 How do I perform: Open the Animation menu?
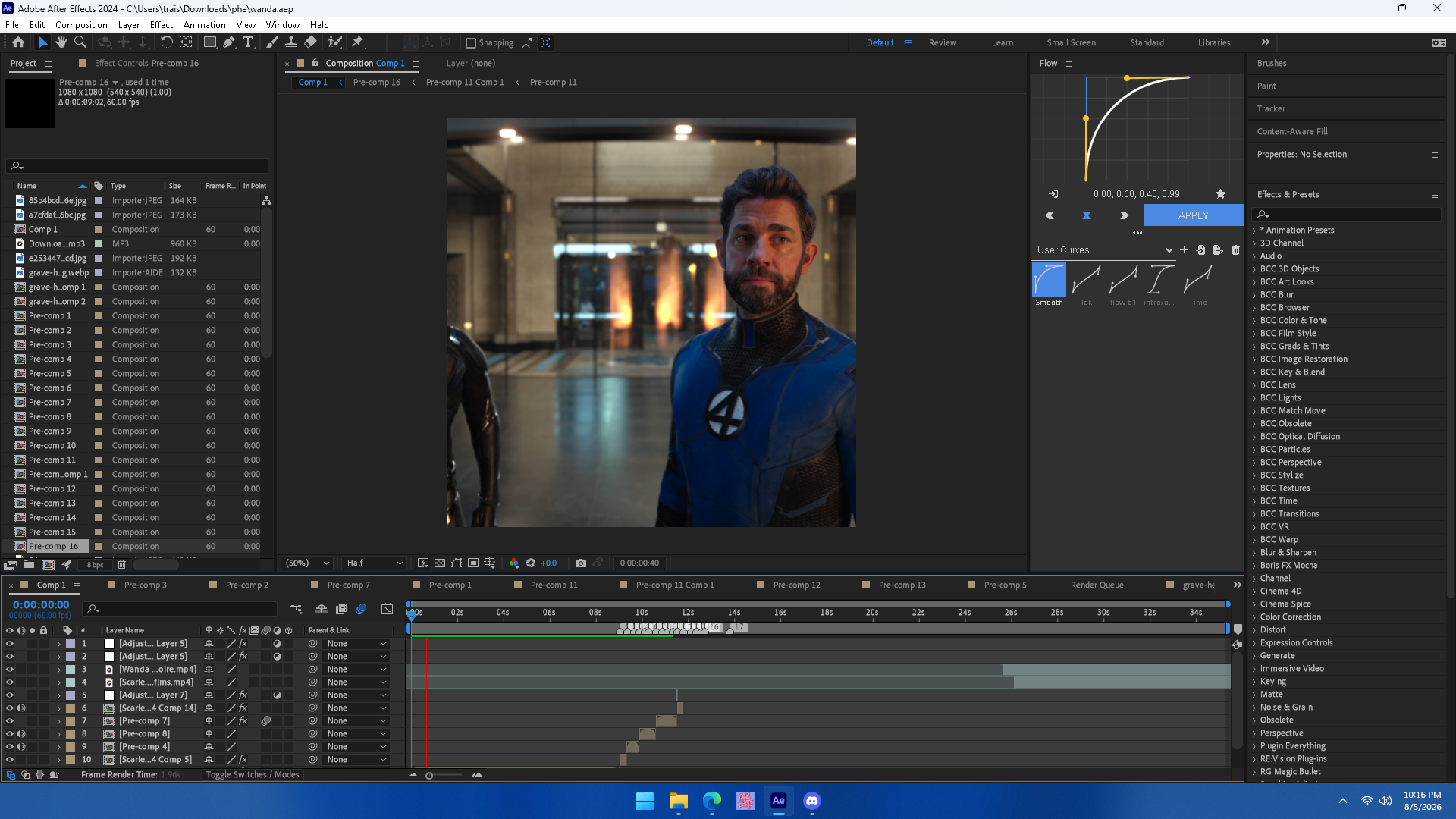coord(204,24)
